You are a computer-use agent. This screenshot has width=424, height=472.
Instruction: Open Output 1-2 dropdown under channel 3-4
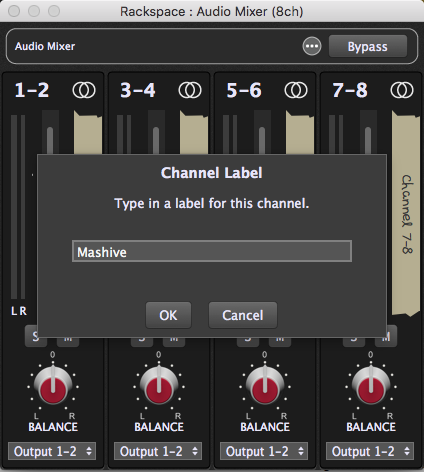point(158,451)
